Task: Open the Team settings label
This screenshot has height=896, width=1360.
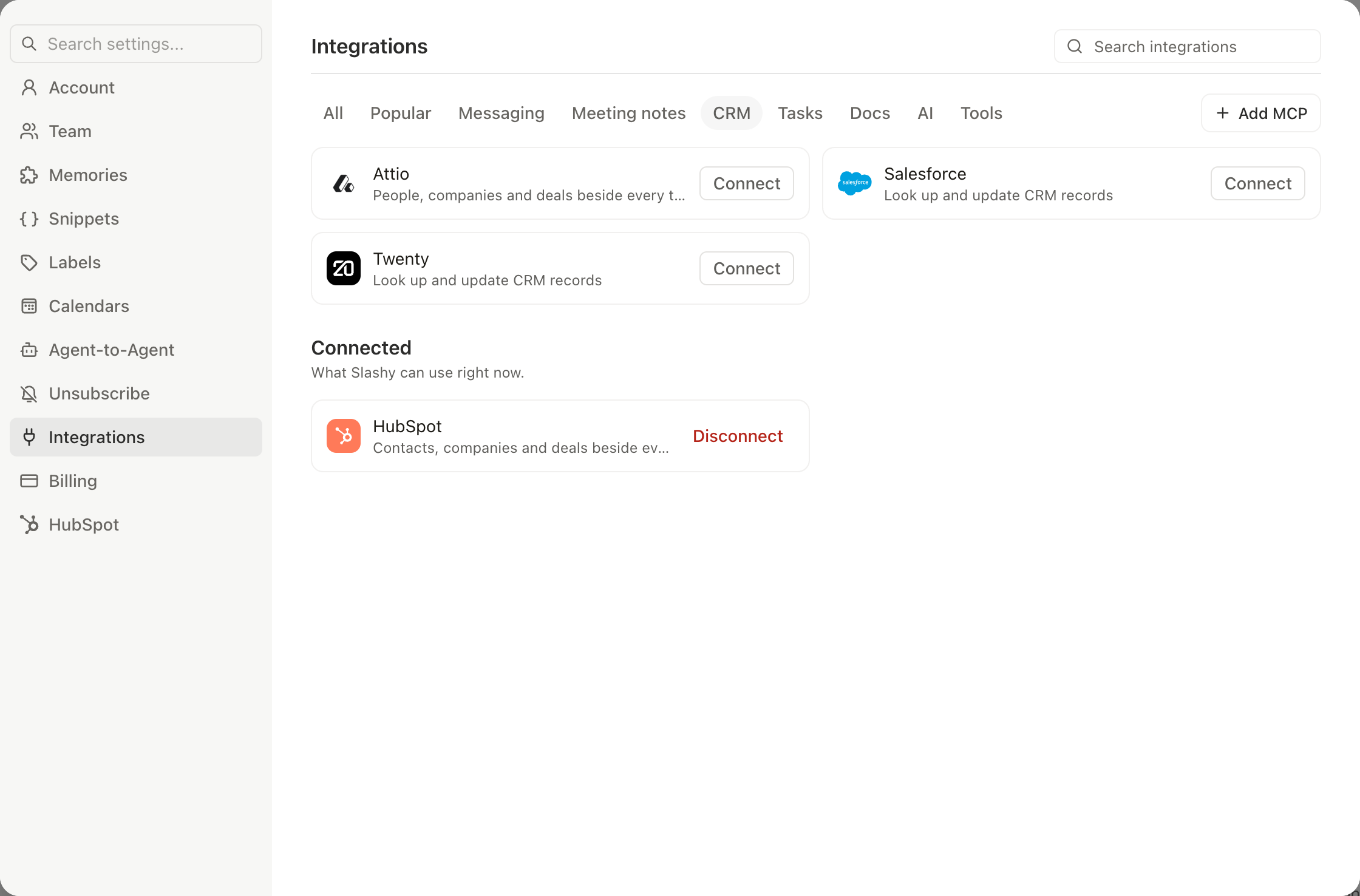Action: tap(70, 131)
